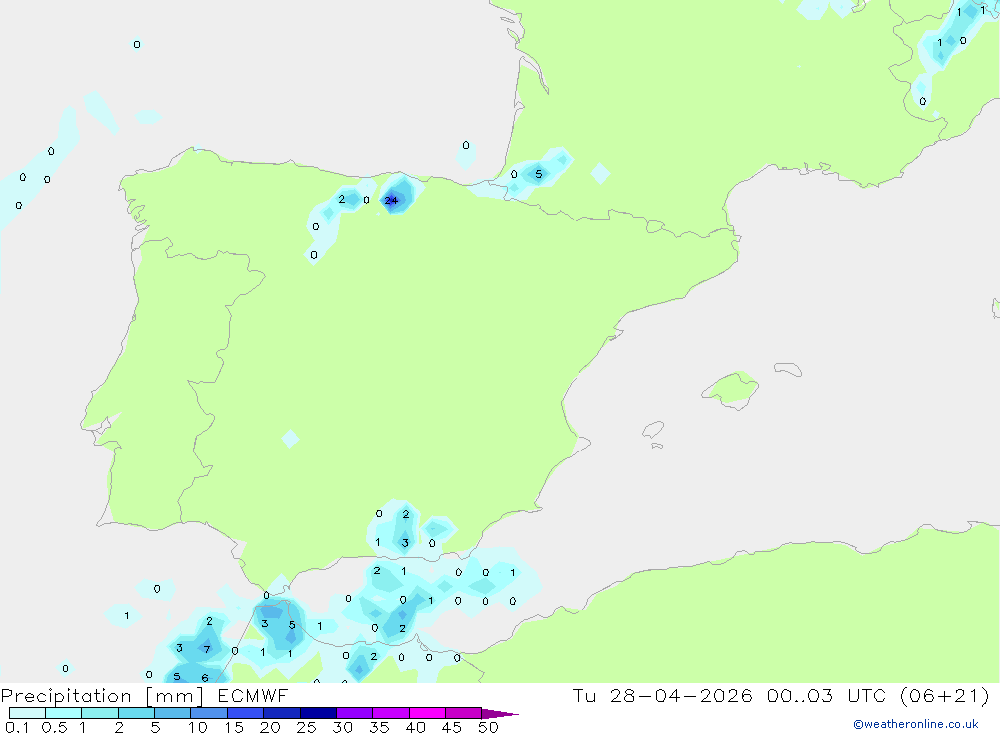This screenshot has height=733, width=1000.
Task: Pick the 45–50 mm legend swatch
Action: (x=464, y=713)
